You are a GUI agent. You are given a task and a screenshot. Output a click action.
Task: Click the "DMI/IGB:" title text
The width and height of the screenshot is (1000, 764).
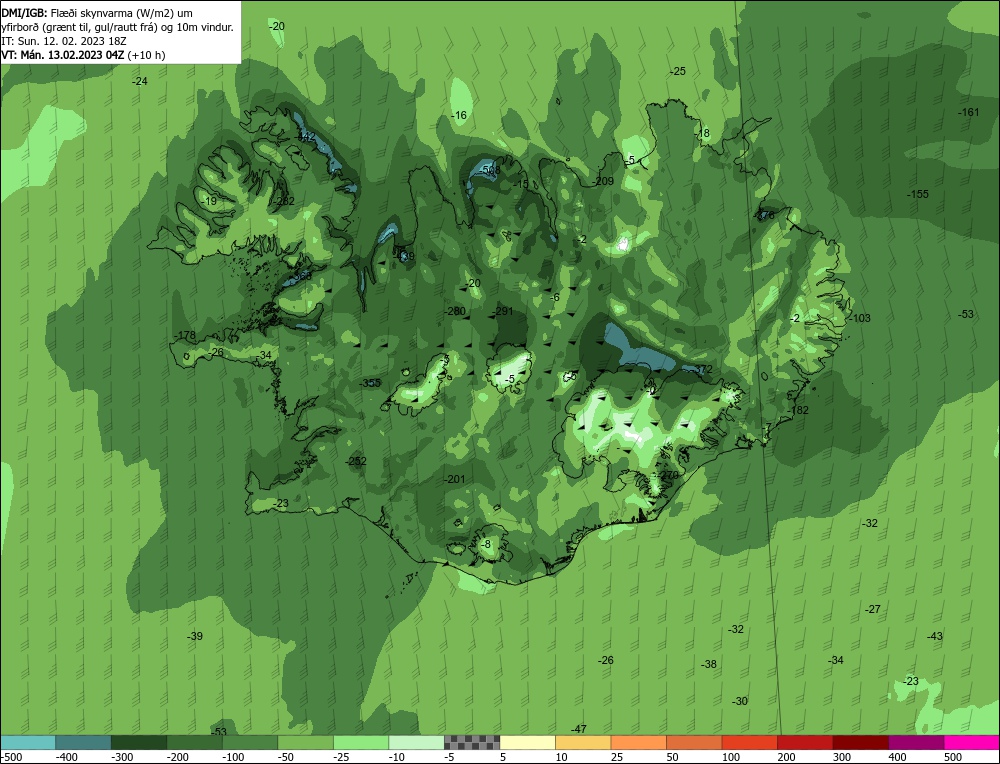click(x=24, y=13)
